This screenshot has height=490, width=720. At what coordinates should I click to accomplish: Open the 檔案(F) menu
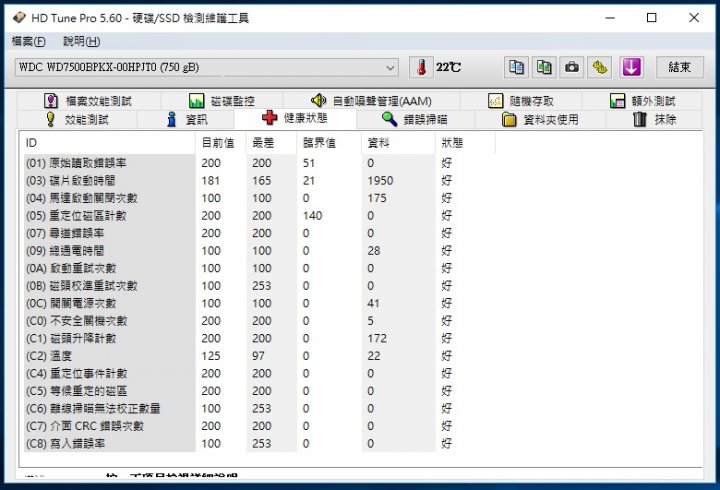pos(28,41)
